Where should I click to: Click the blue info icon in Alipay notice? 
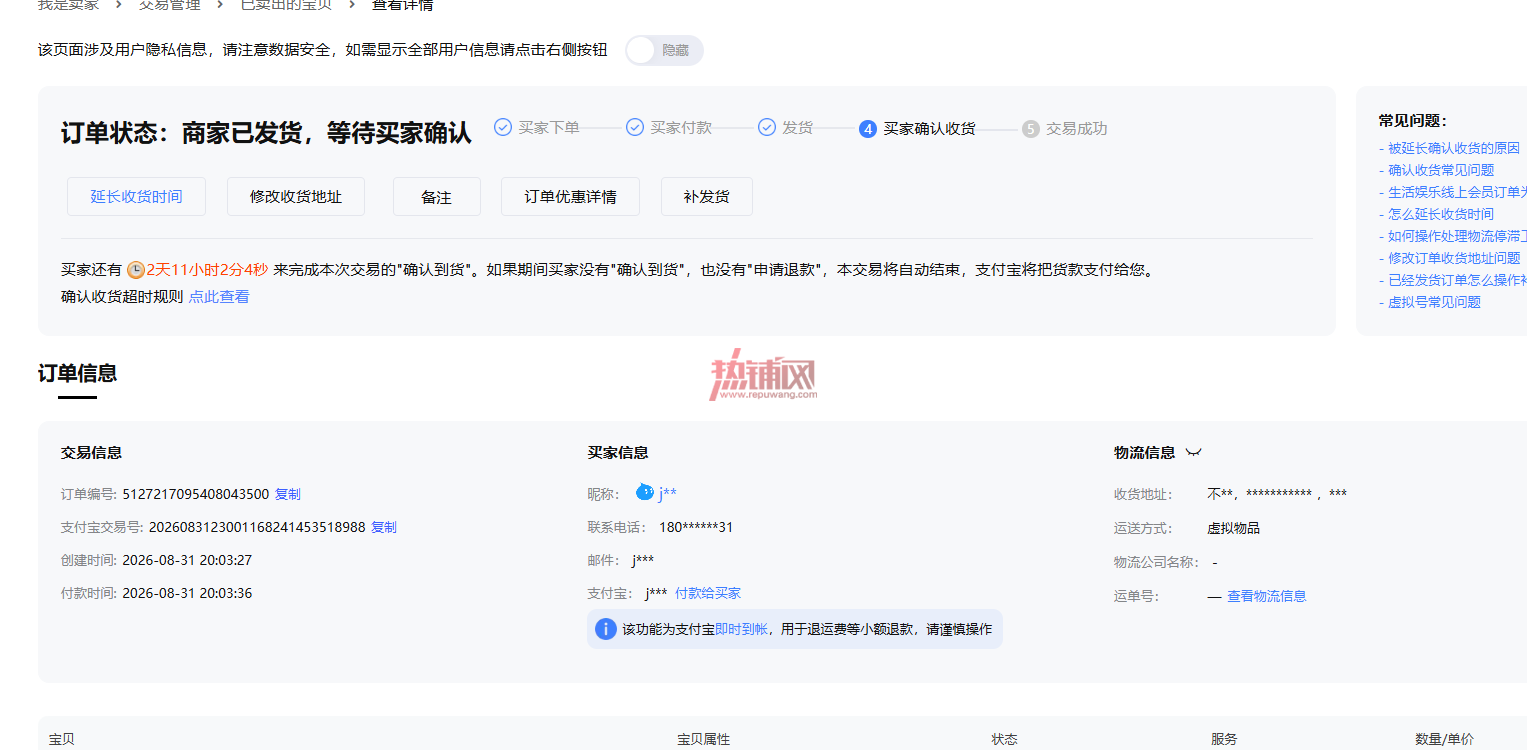click(605, 629)
